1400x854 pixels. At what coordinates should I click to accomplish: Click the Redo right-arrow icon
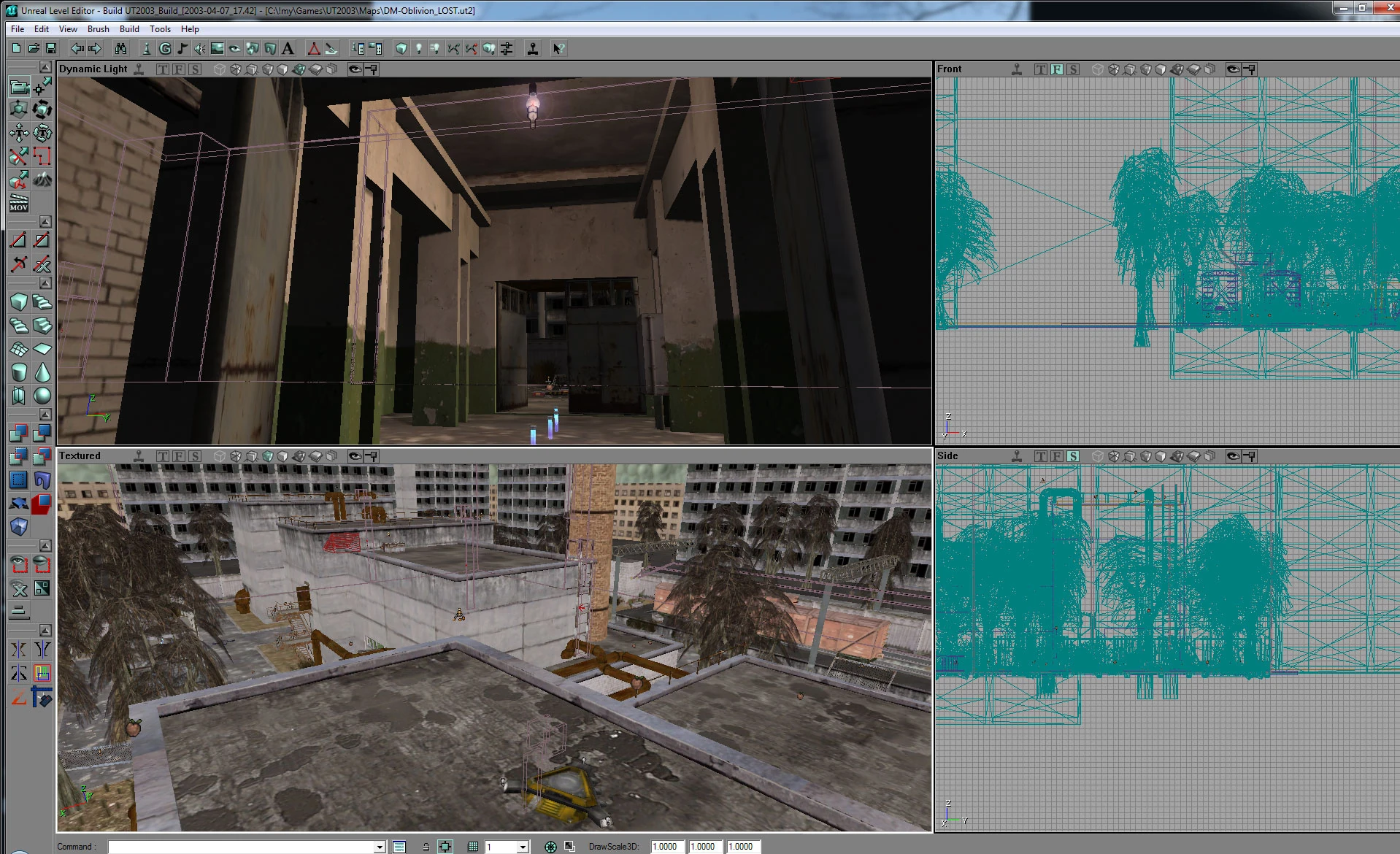94,49
